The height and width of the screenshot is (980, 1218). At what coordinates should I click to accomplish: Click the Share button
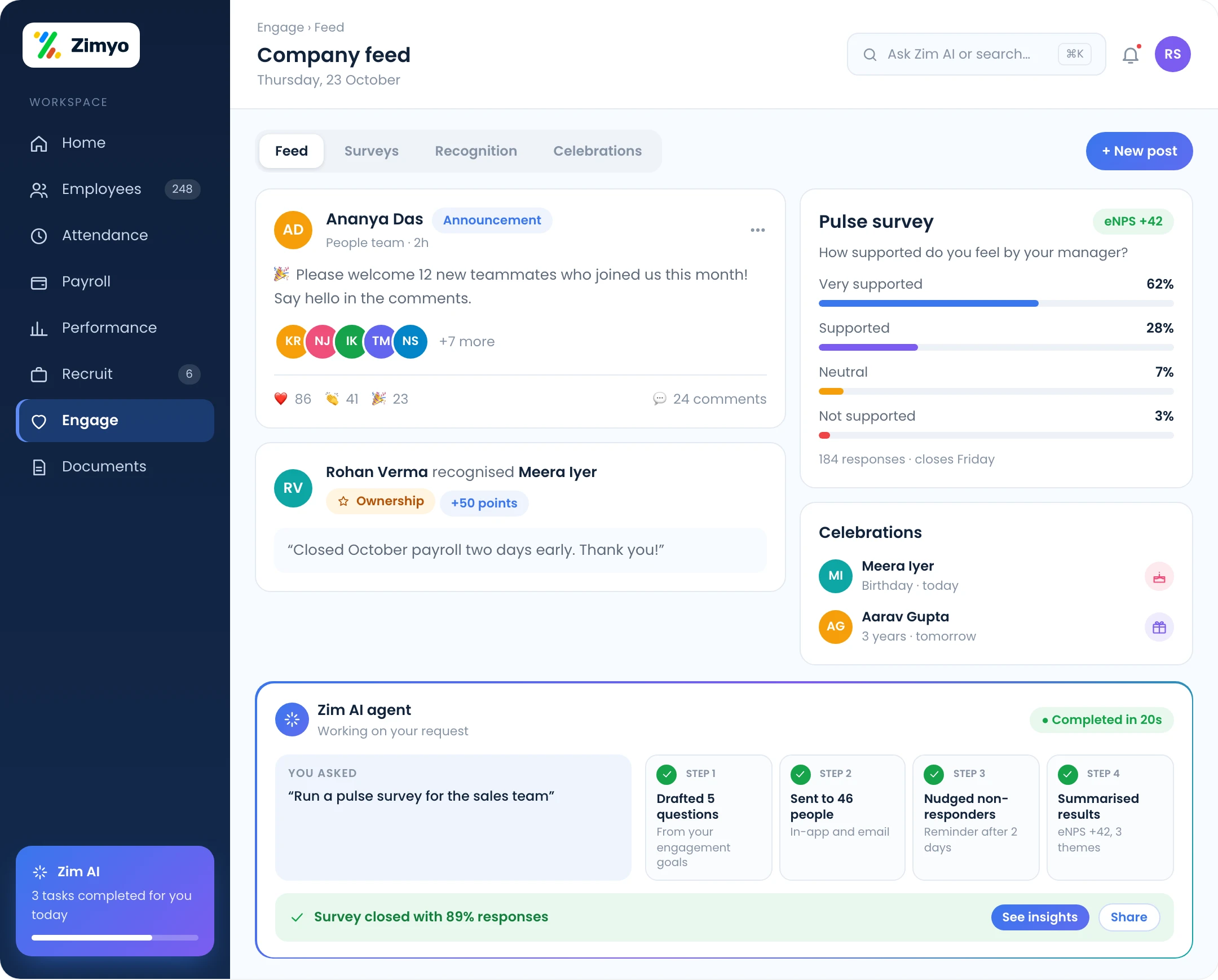click(1129, 918)
